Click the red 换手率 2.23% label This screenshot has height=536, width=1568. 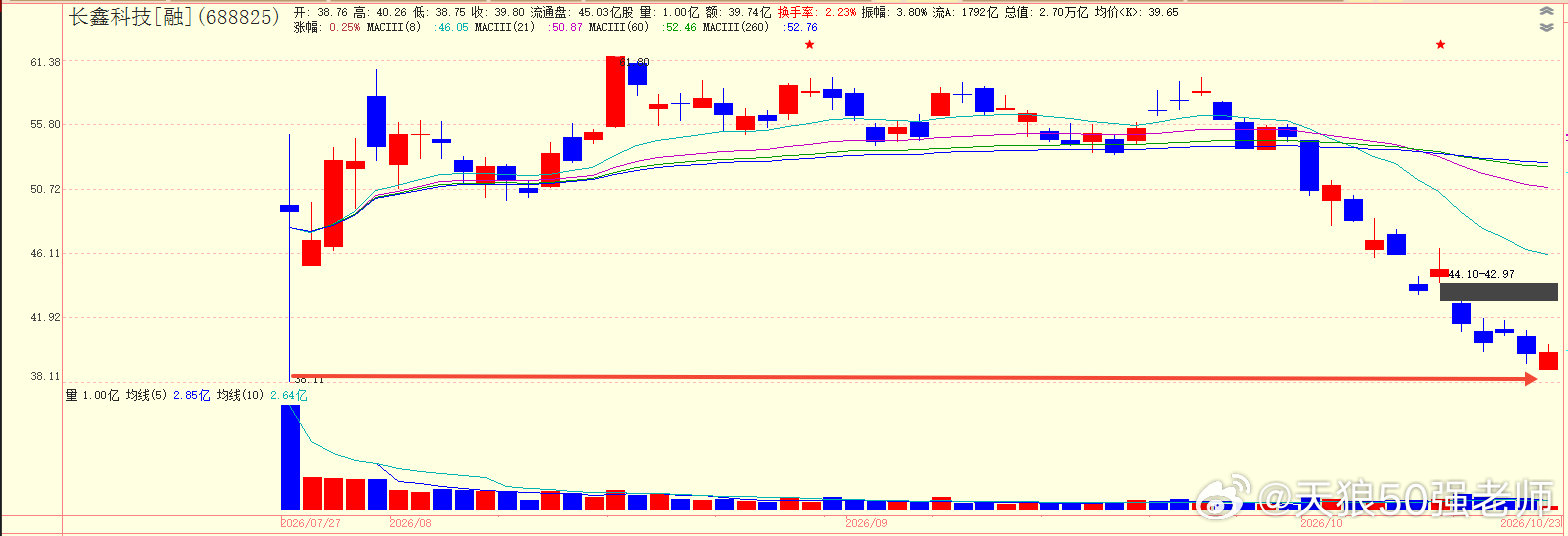816,13
